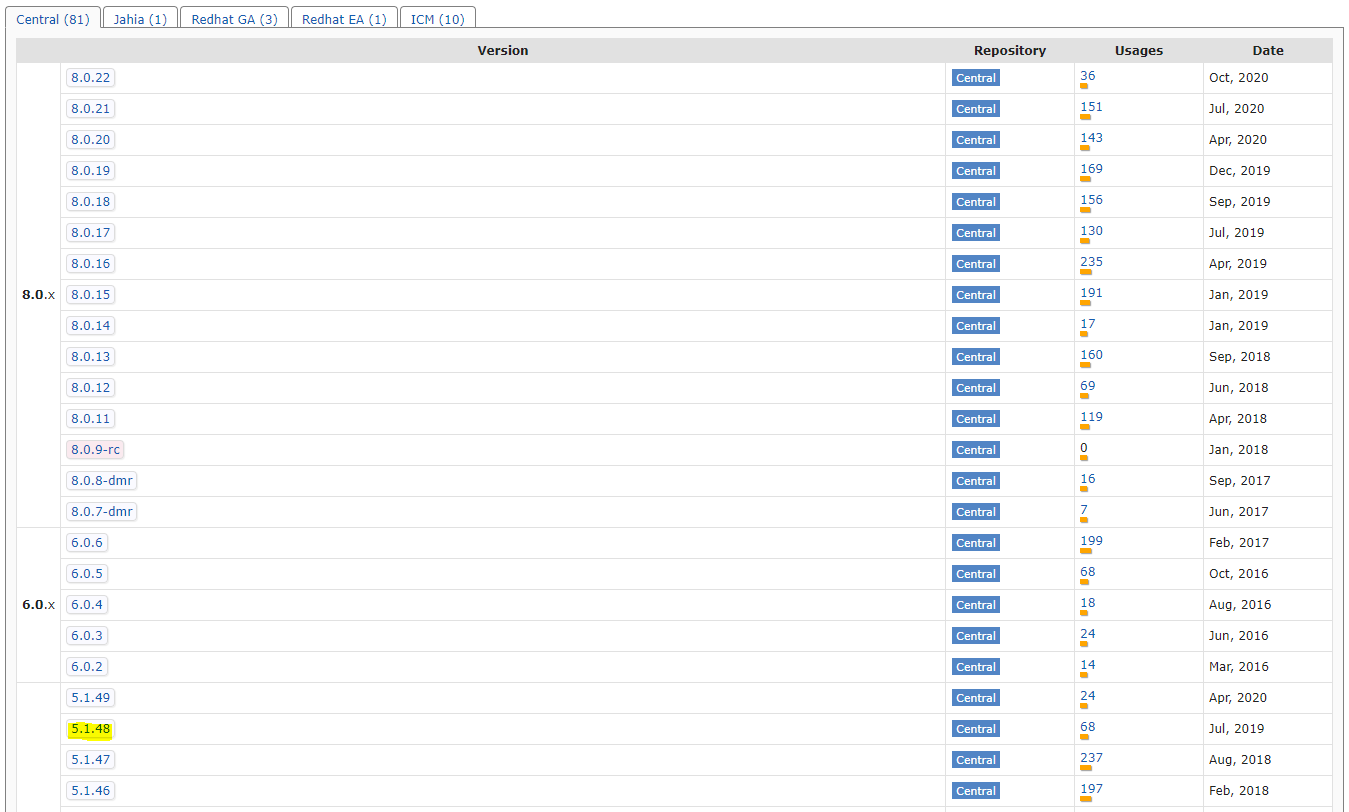Open version 8.0.17 link
The height and width of the screenshot is (812, 1349).
90,233
